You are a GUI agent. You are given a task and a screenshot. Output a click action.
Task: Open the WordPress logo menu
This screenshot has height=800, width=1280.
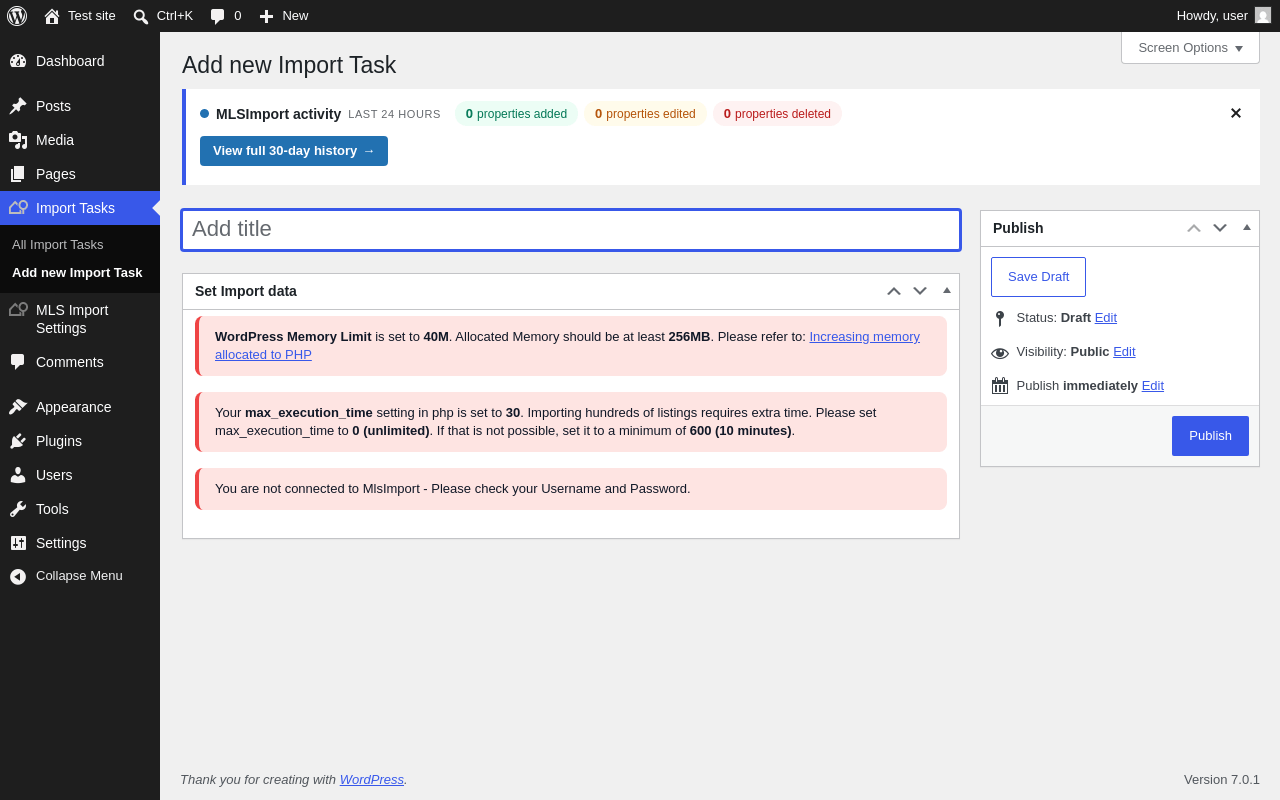click(x=17, y=16)
